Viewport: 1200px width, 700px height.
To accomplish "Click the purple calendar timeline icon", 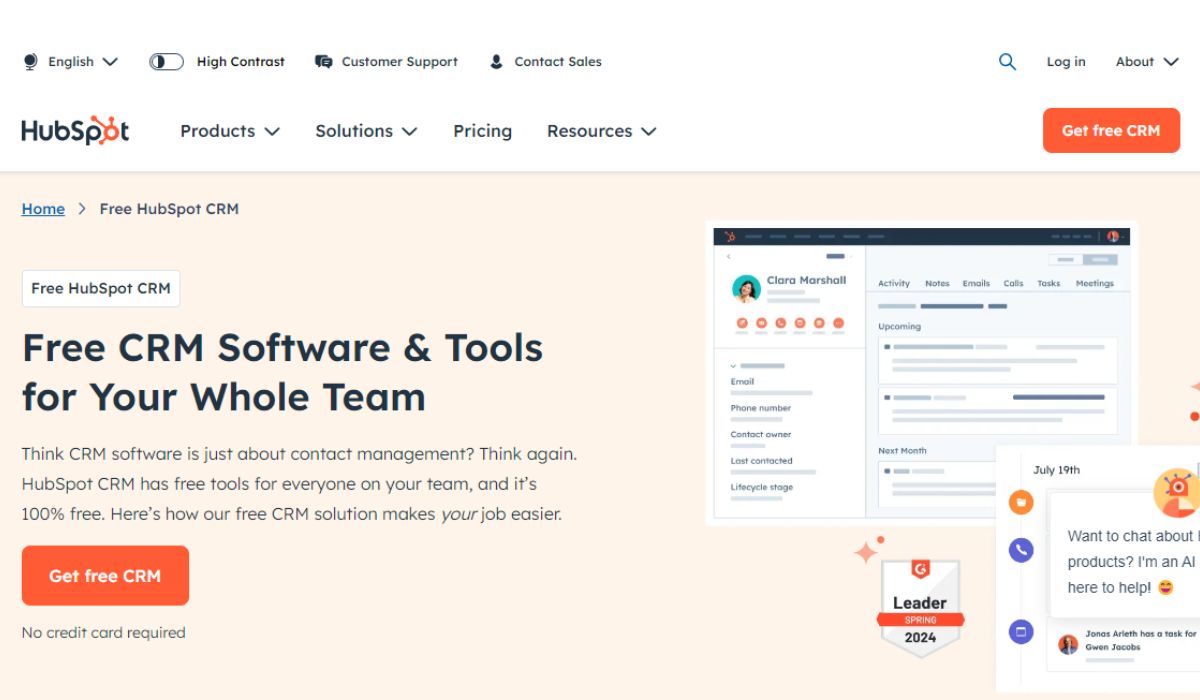I will click(x=1021, y=632).
